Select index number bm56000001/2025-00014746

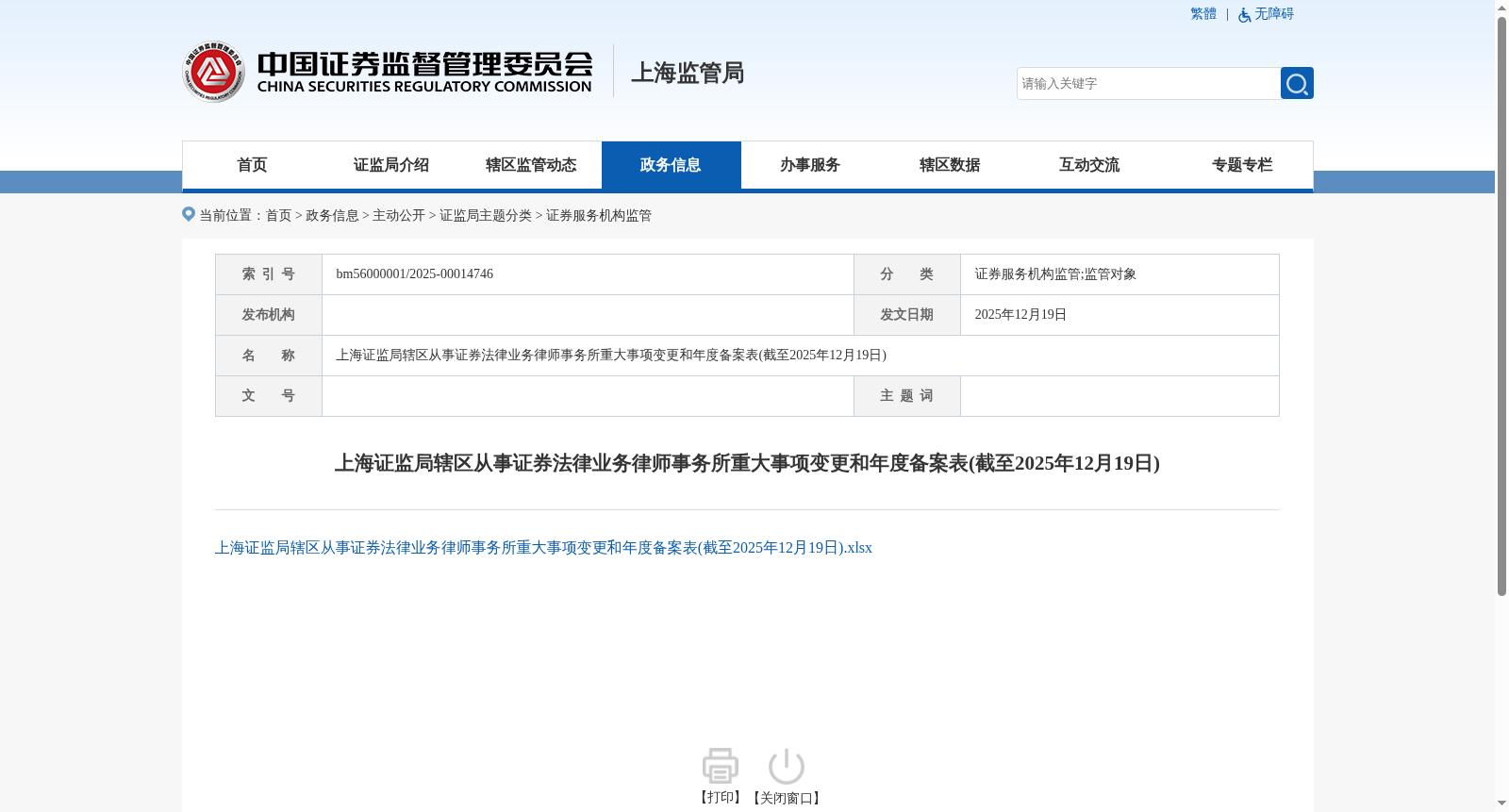point(415,274)
